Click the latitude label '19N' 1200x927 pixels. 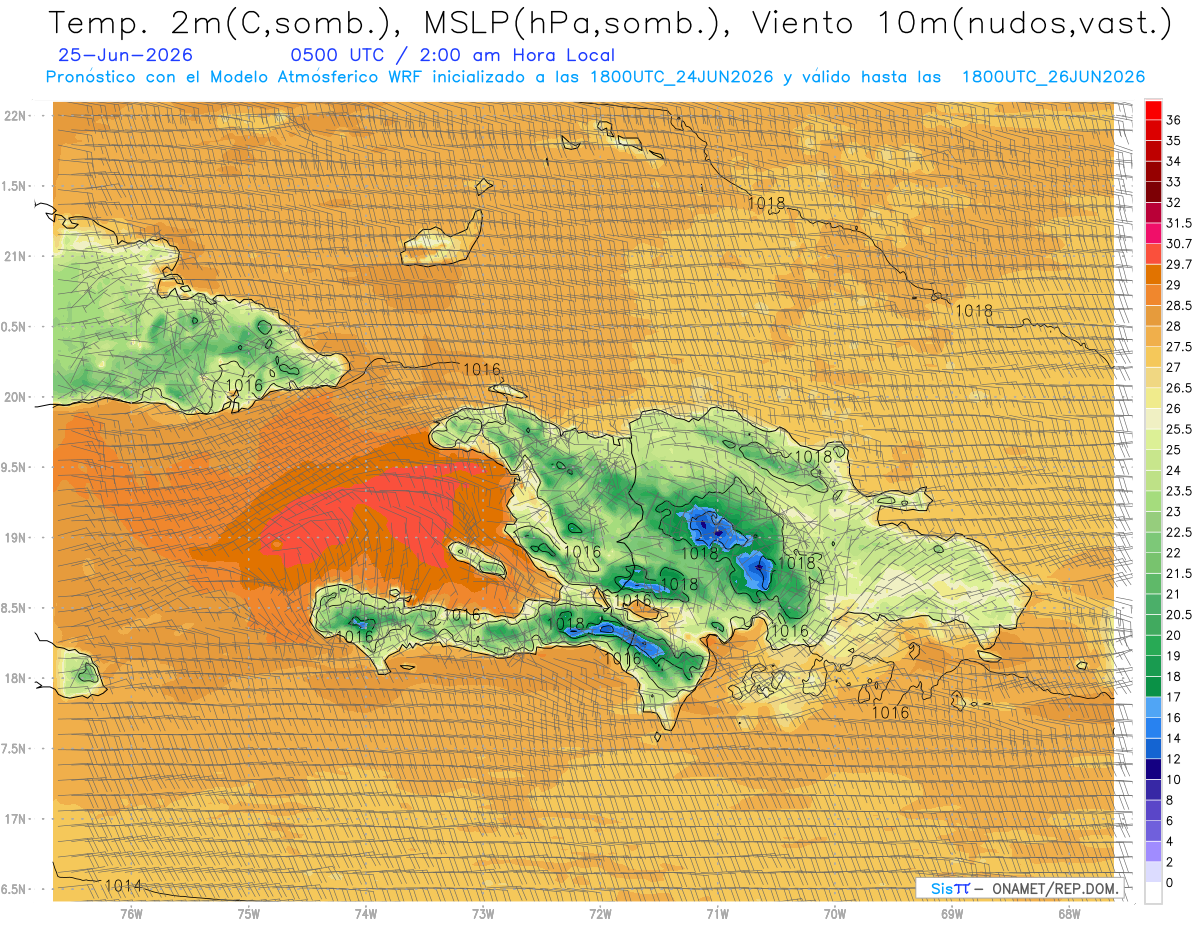point(16,538)
